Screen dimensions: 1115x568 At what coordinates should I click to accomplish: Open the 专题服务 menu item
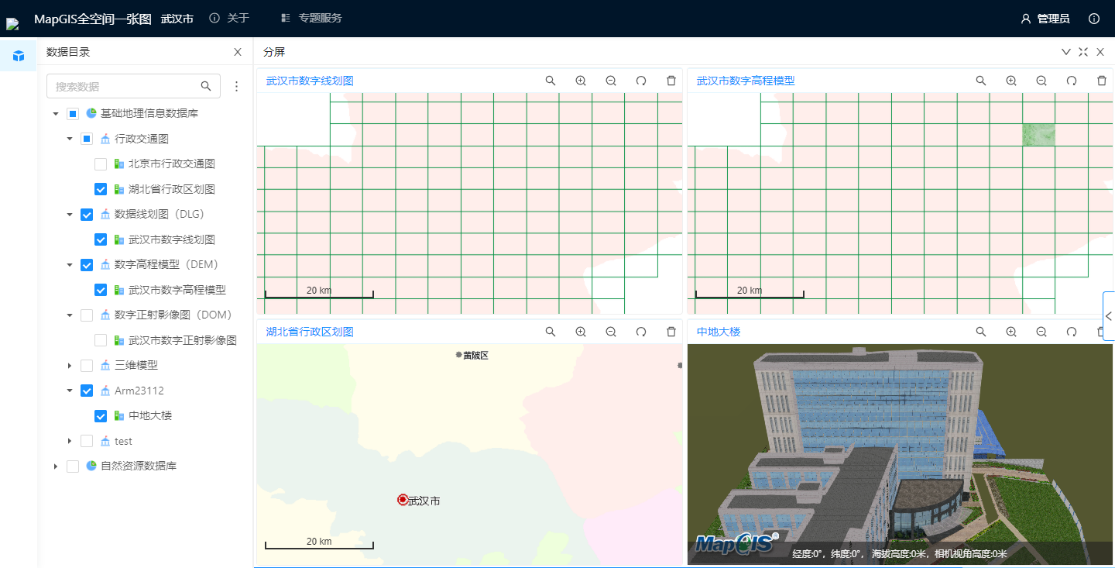tap(311, 18)
